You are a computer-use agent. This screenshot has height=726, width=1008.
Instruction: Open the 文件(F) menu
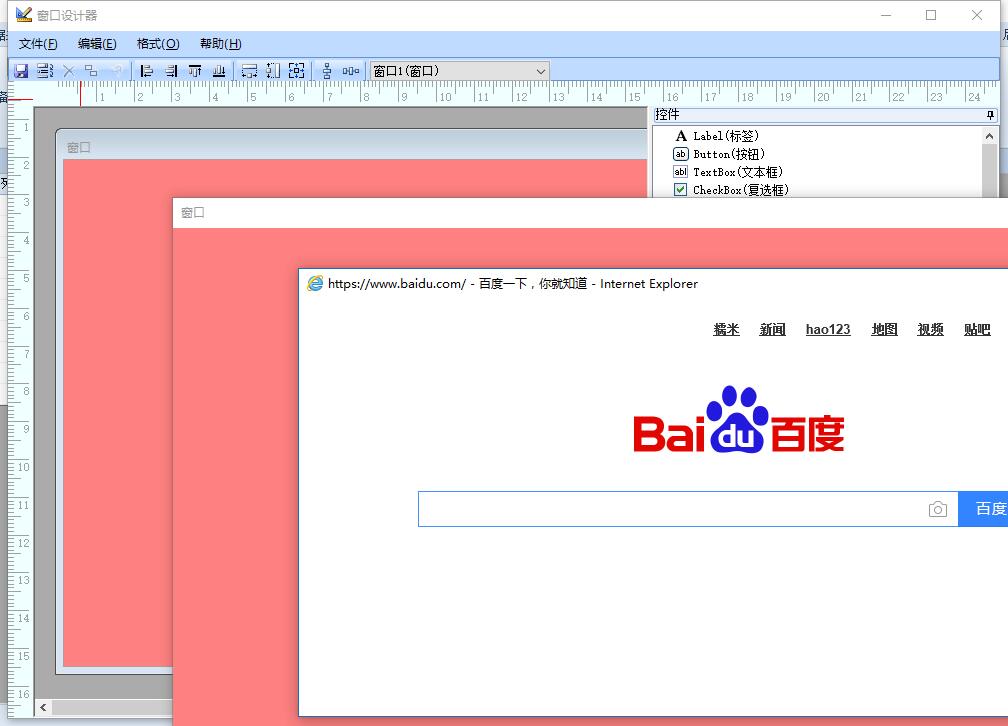(38, 44)
